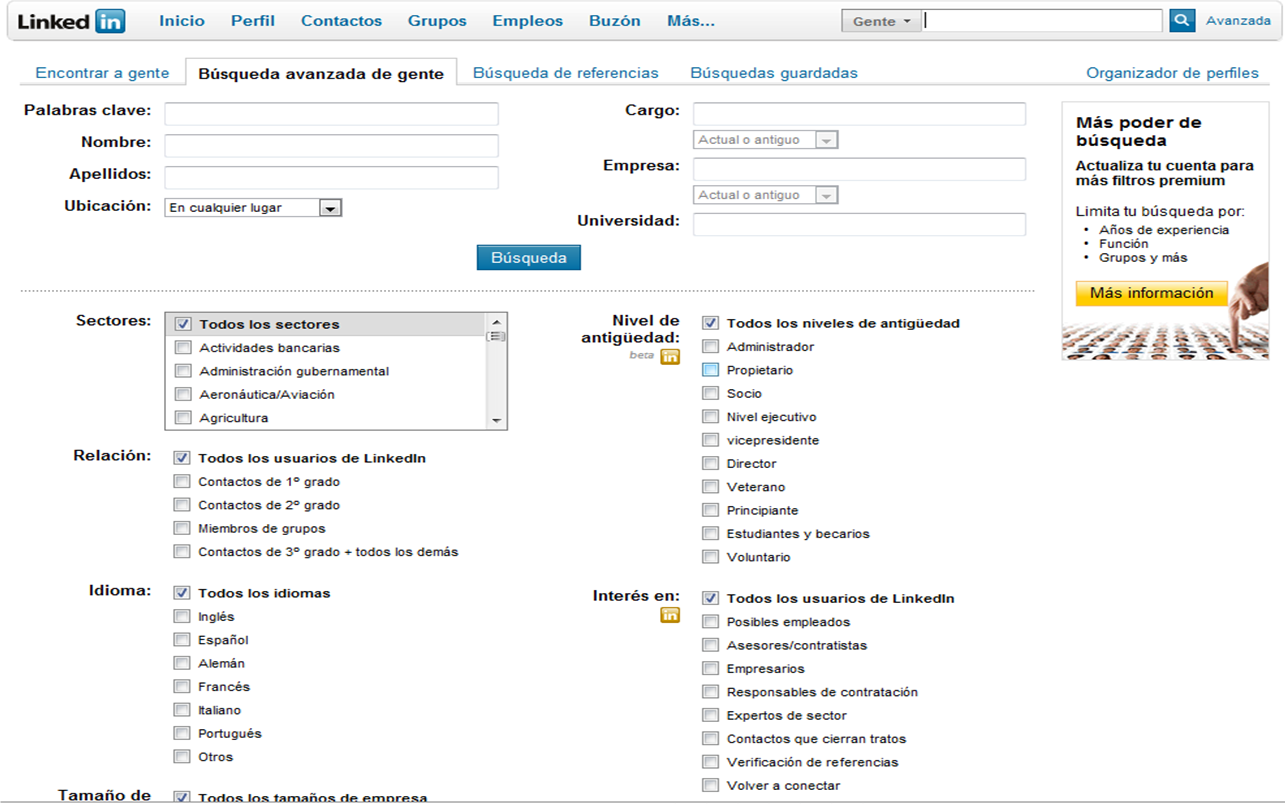This screenshot has width=1285, height=804.
Task: Check the Director checkbox
Action: click(710, 464)
